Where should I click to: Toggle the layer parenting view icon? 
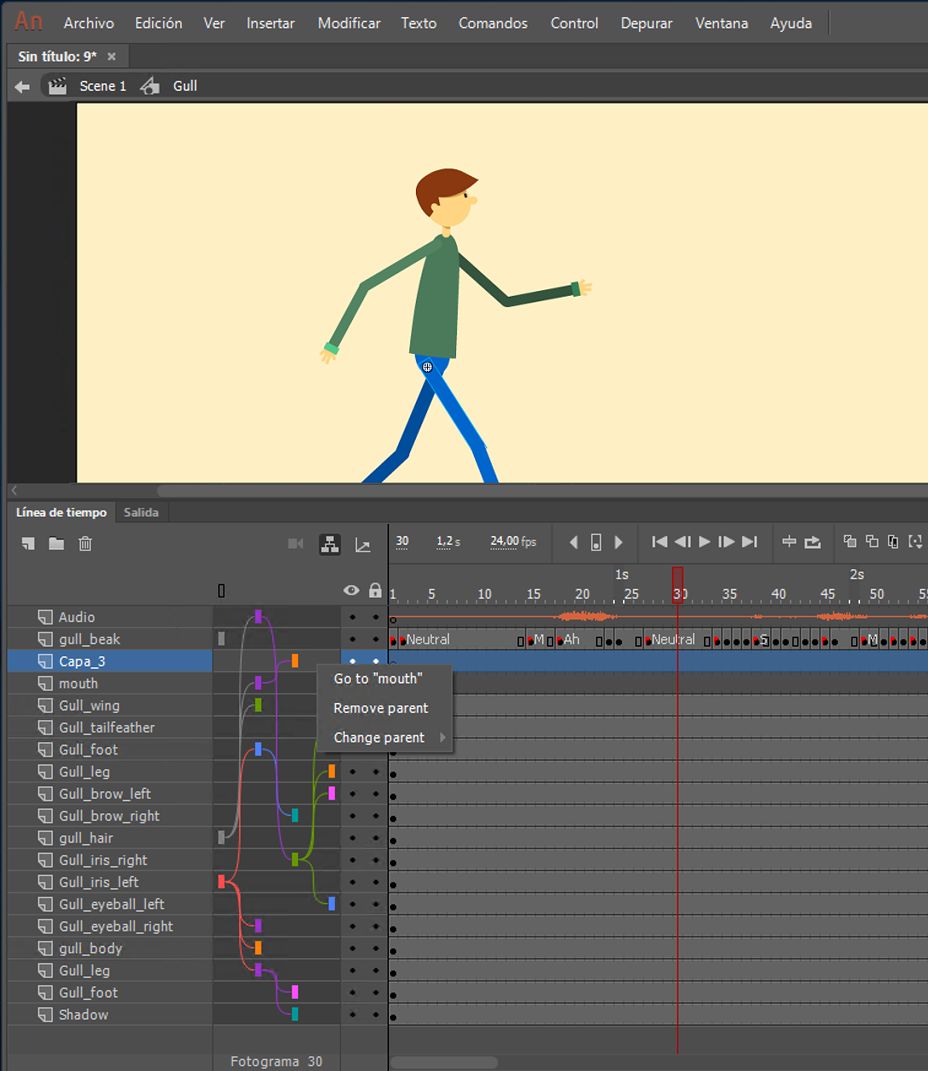pyautogui.click(x=329, y=544)
